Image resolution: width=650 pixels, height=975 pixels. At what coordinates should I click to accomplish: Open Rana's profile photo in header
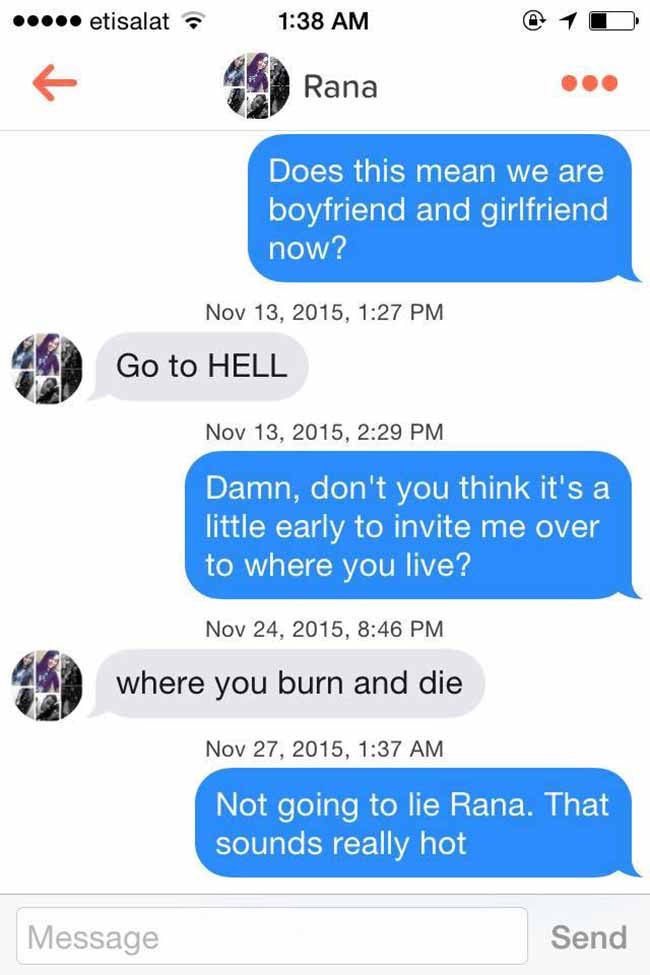click(256, 85)
